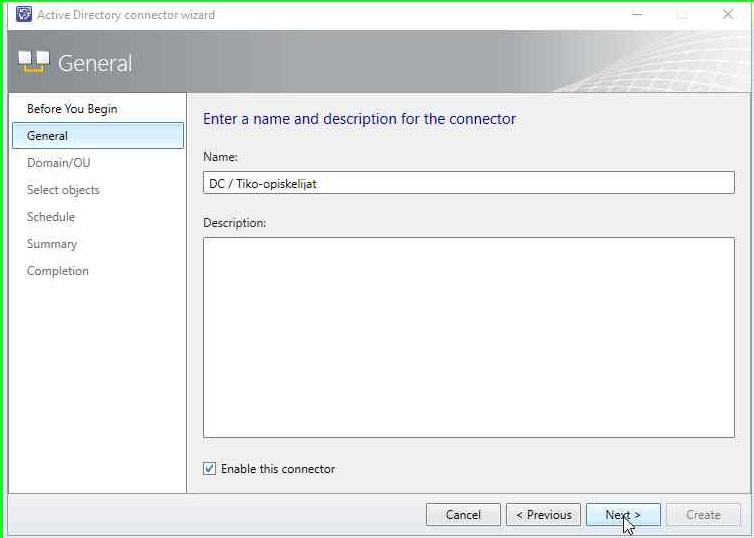Image resolution: width=754 pixels, height=538 pixels.
Task: Click inside the Description text area
Action: (x=469, y=337)
